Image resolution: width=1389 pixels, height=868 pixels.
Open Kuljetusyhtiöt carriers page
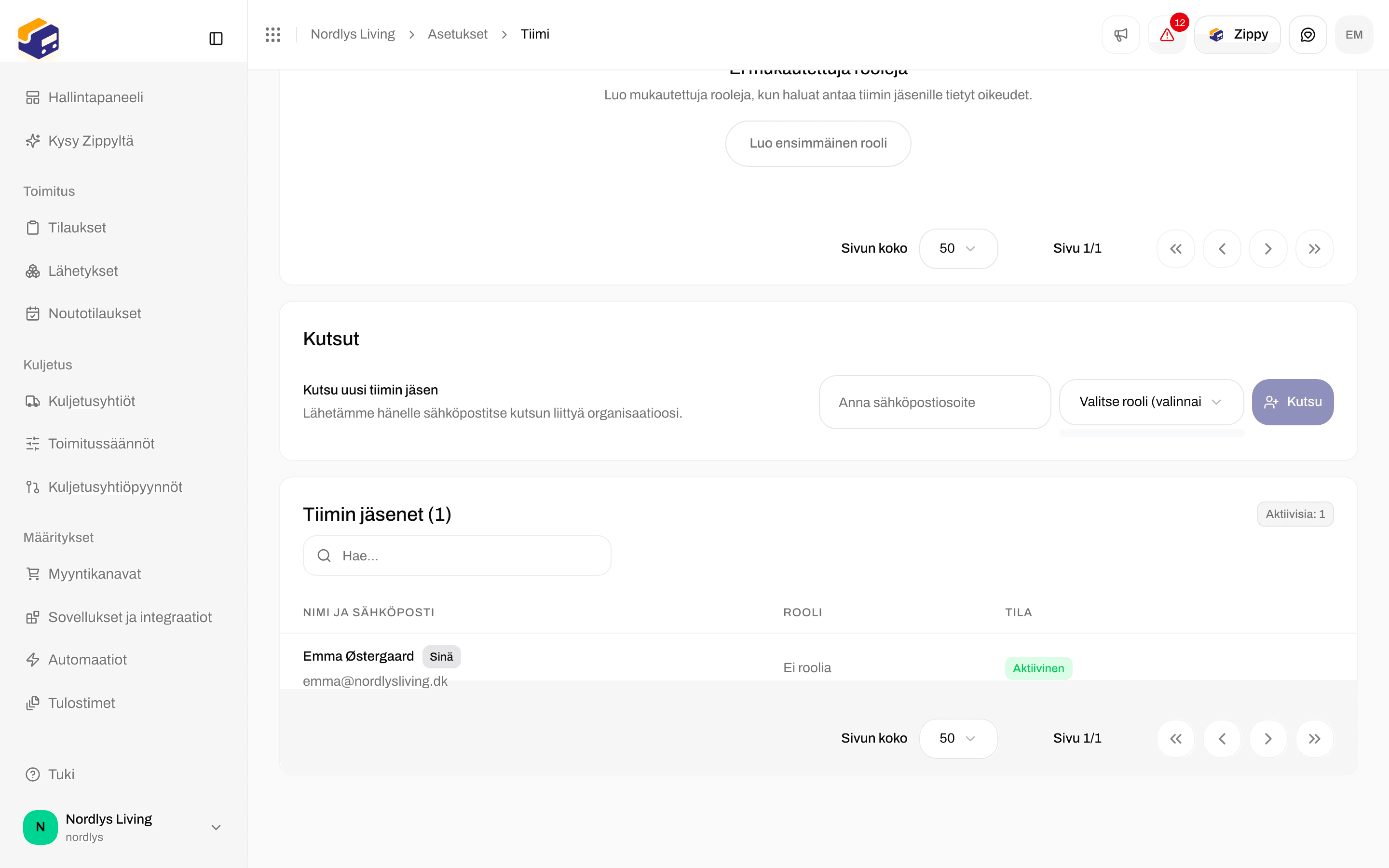[x=123, y=401]
